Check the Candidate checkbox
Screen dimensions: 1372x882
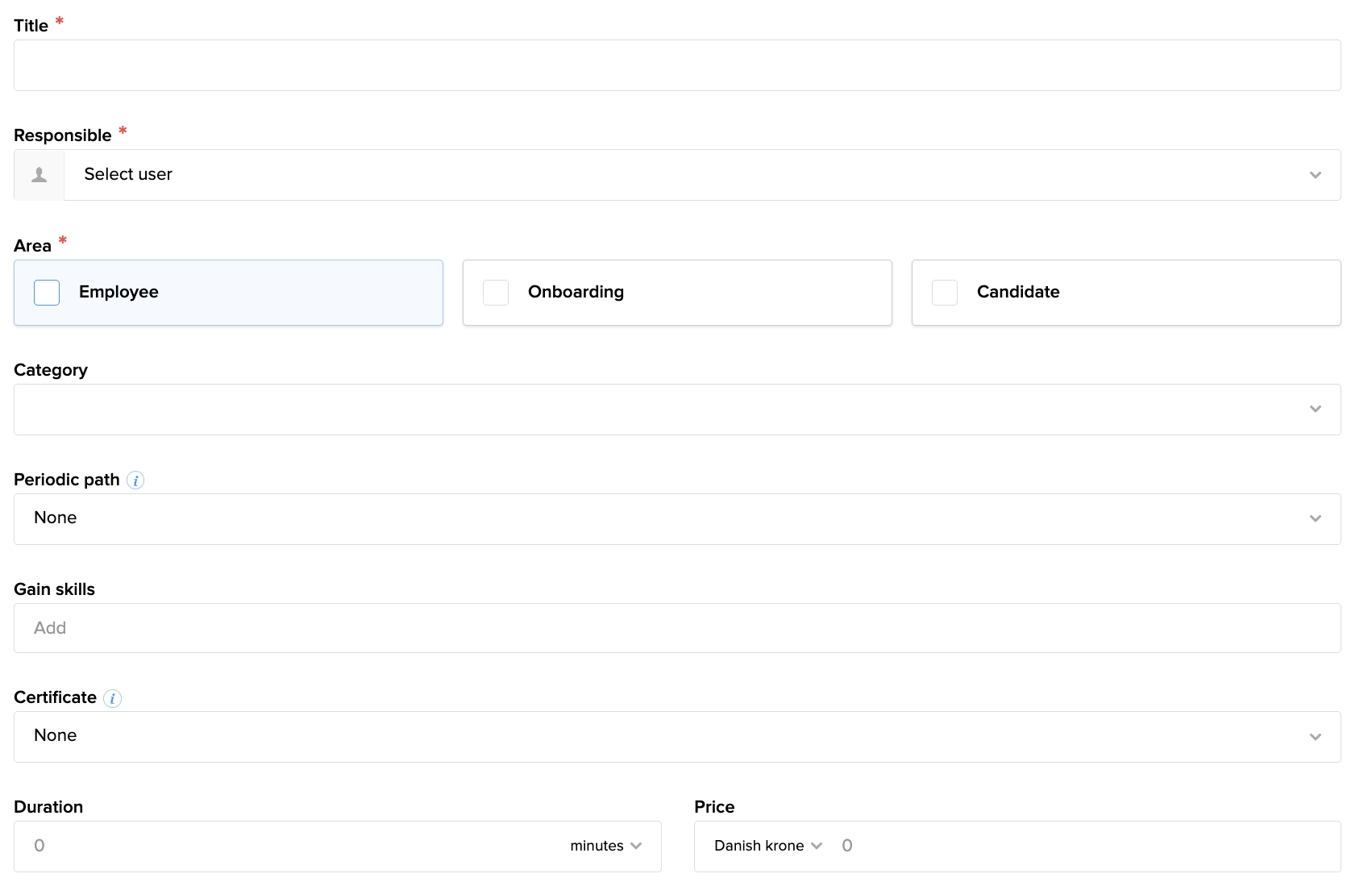(945, 292)
